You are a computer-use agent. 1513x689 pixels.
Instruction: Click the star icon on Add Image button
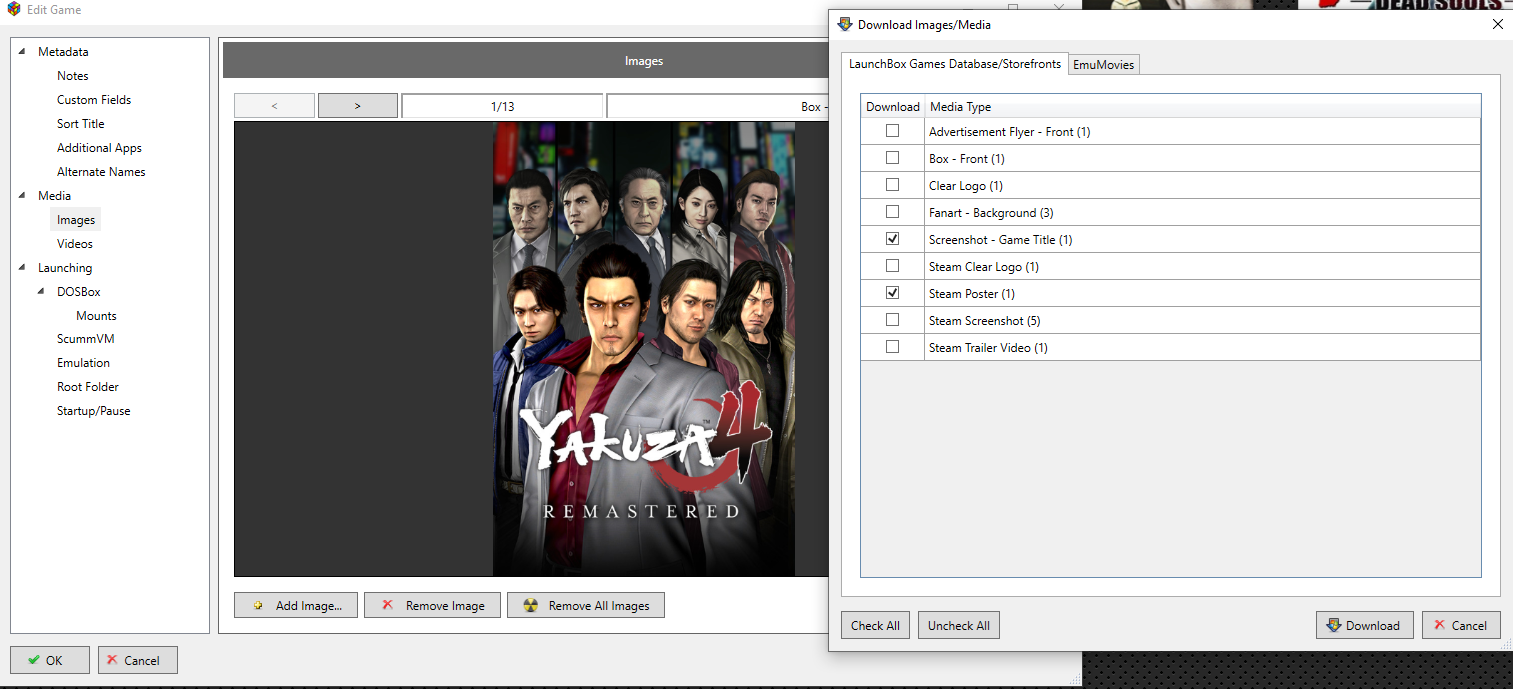click(x=259, y=605)
